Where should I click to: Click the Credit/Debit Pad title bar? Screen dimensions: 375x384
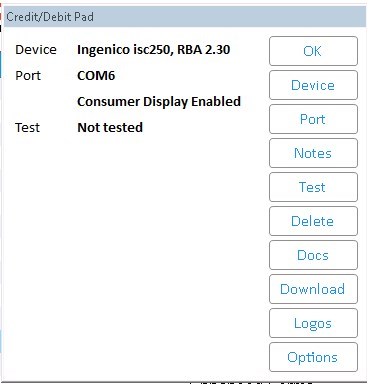click(x=185, y=17)
